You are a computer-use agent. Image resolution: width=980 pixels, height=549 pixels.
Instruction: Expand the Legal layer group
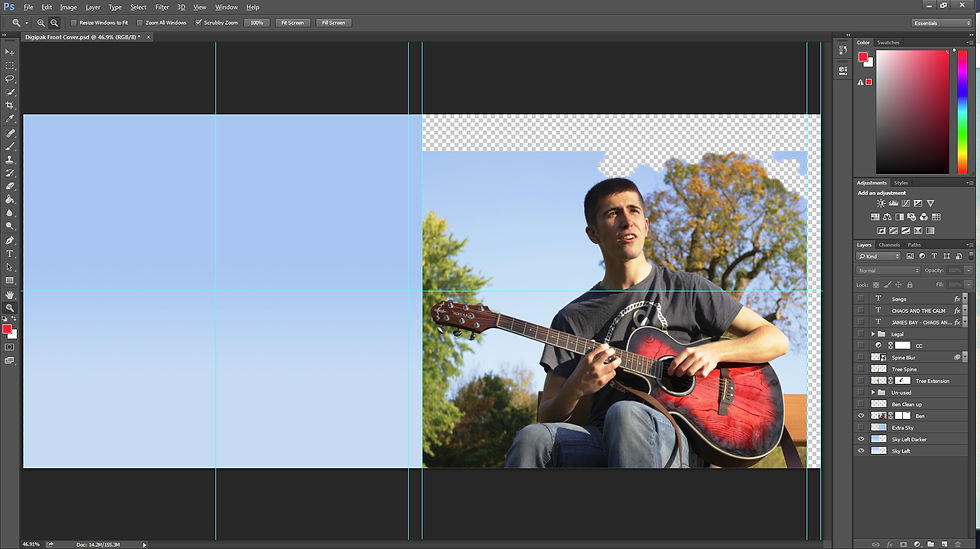click(x=873, y=334)
